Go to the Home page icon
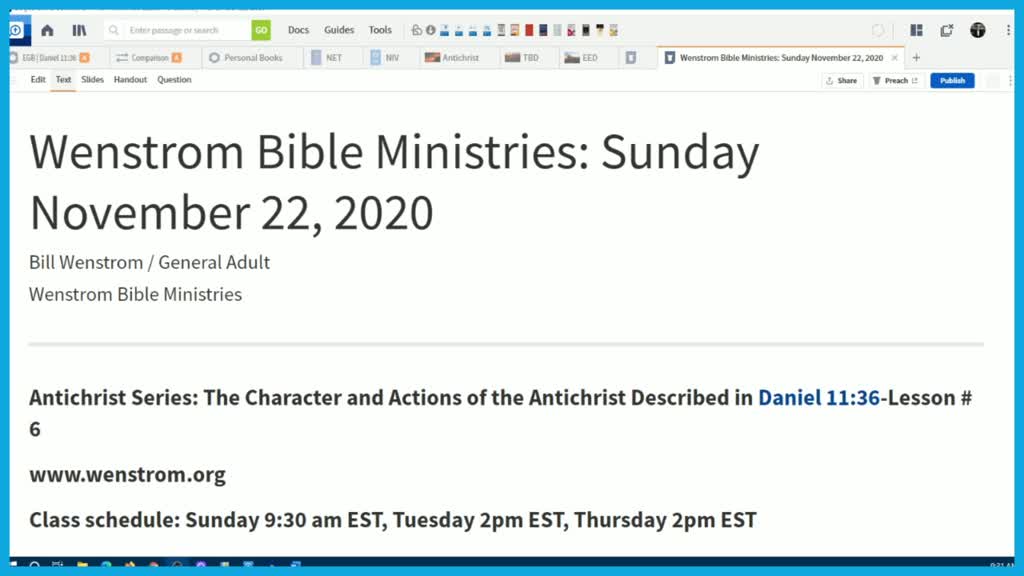The image size is (1024, 576). (47, 30)
